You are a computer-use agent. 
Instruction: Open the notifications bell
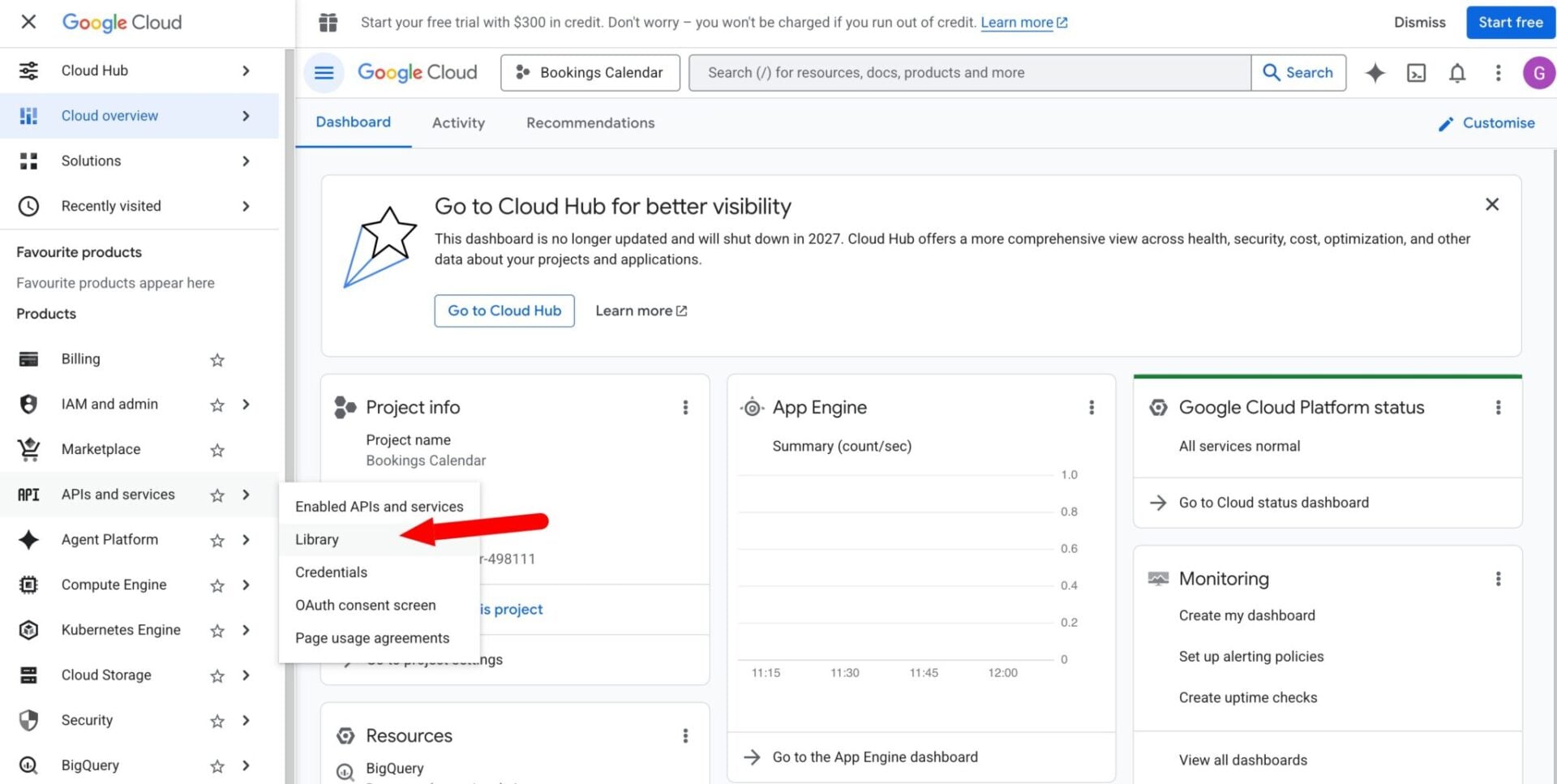click(x=1457, y=73)
